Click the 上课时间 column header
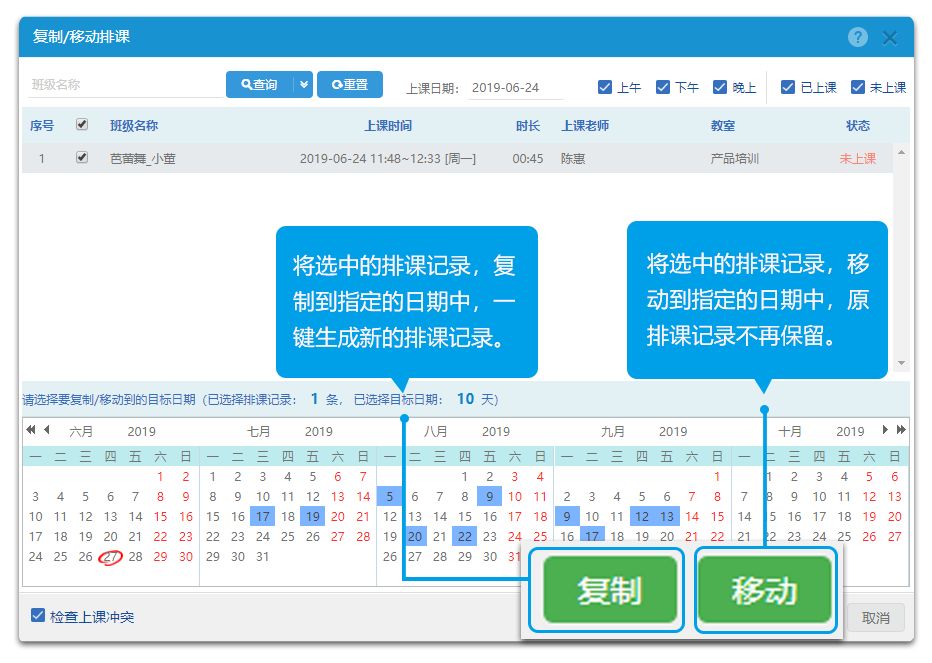This screenshot has height=663, width=932. (x=388, y=126)
